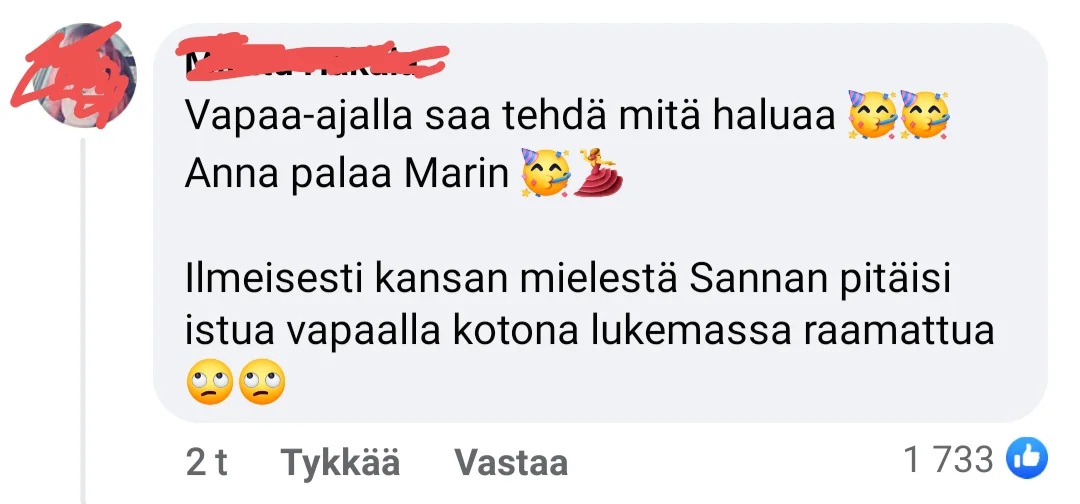The image size is (1080, 504).
Task: Click the text 'Anna palaa Marin'
Action: point(346,174)
